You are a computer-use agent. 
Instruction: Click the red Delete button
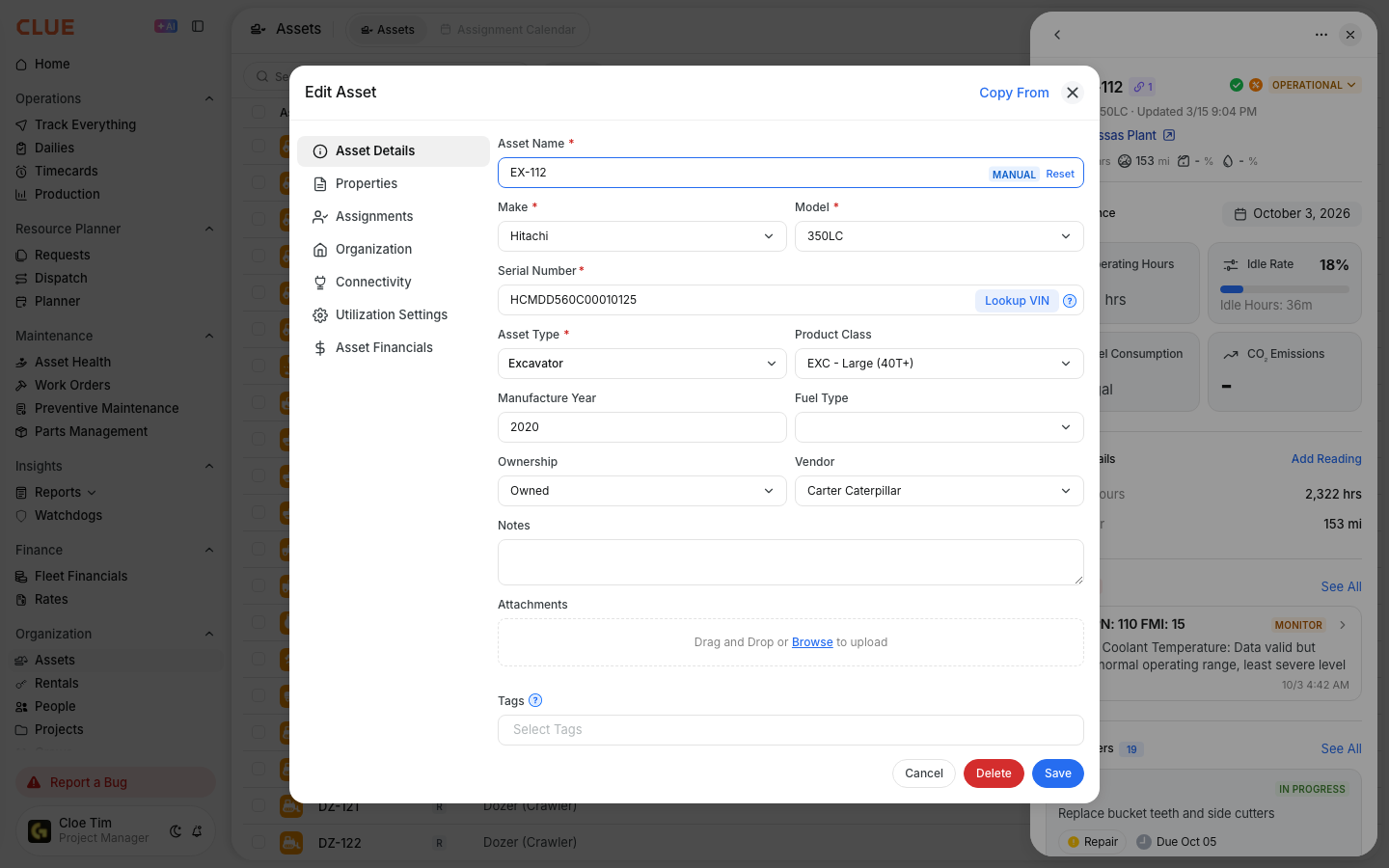click(x=994, y=773)
